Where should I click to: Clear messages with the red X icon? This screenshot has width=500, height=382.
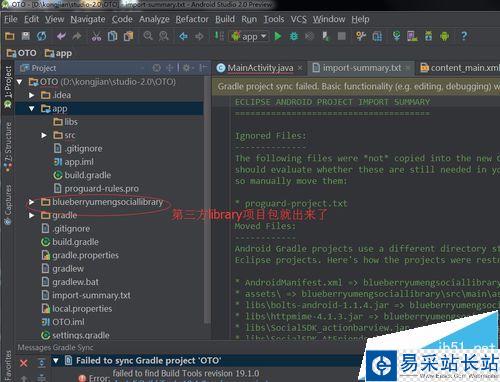click(x=24, y=363)
